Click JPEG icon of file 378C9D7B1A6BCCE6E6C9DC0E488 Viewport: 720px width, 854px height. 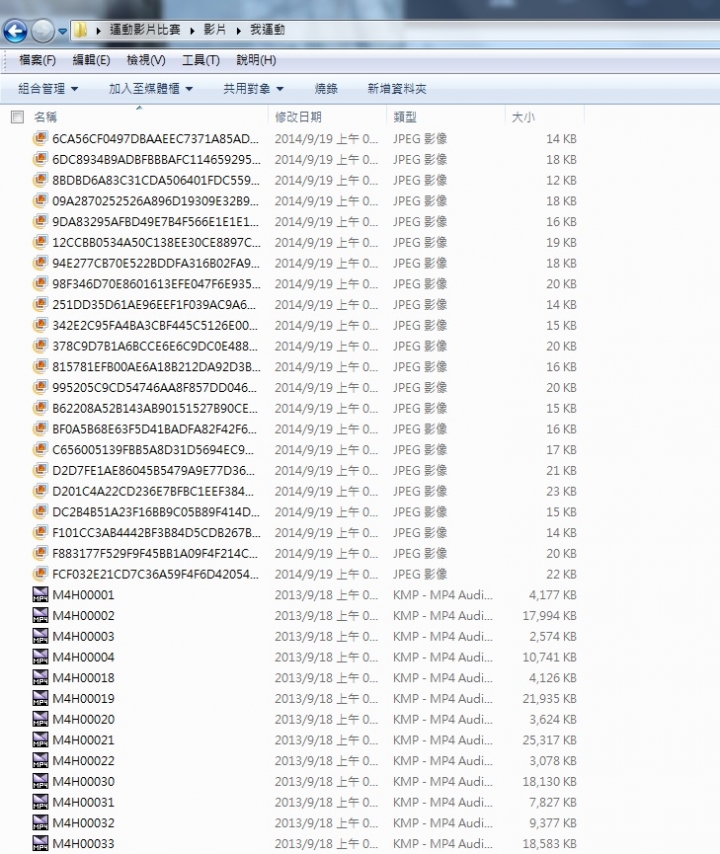tap(40, 345)
